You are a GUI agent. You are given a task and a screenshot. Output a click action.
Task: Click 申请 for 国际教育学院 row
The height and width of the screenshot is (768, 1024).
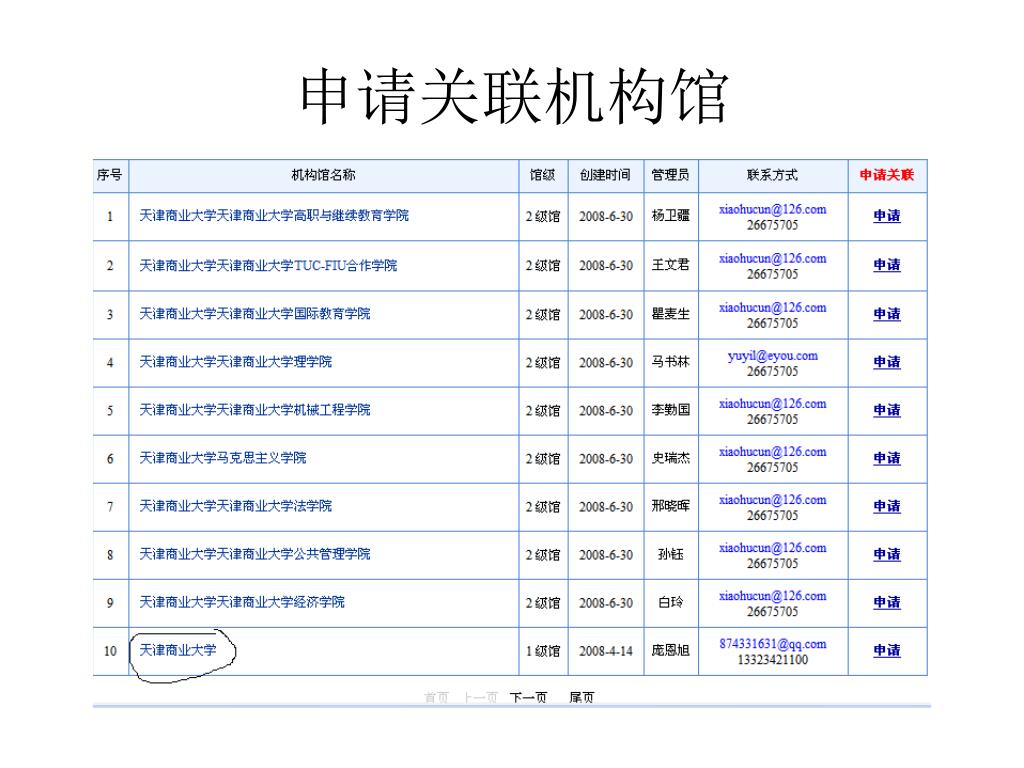(x=887, y=314)
